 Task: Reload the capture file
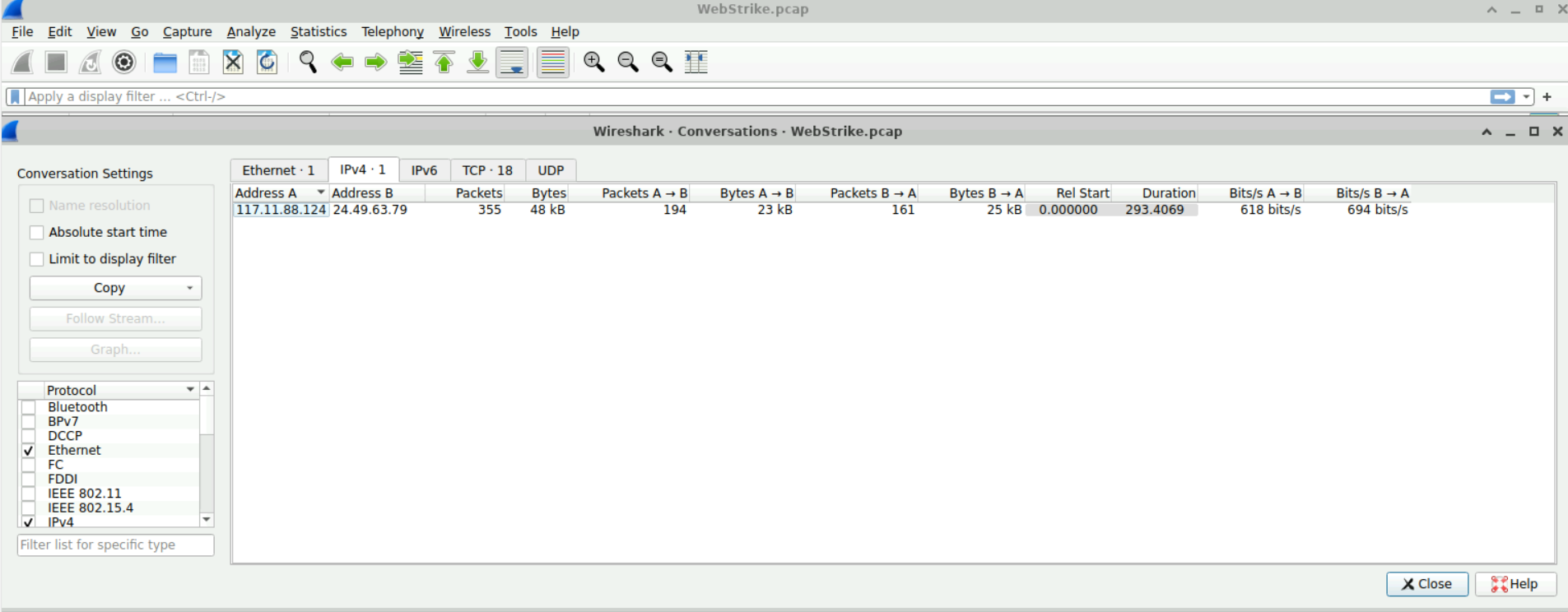pos(267,63)
